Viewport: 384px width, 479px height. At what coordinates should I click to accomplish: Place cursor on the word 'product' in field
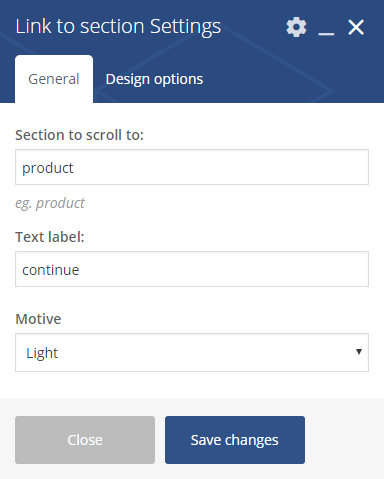48,168
